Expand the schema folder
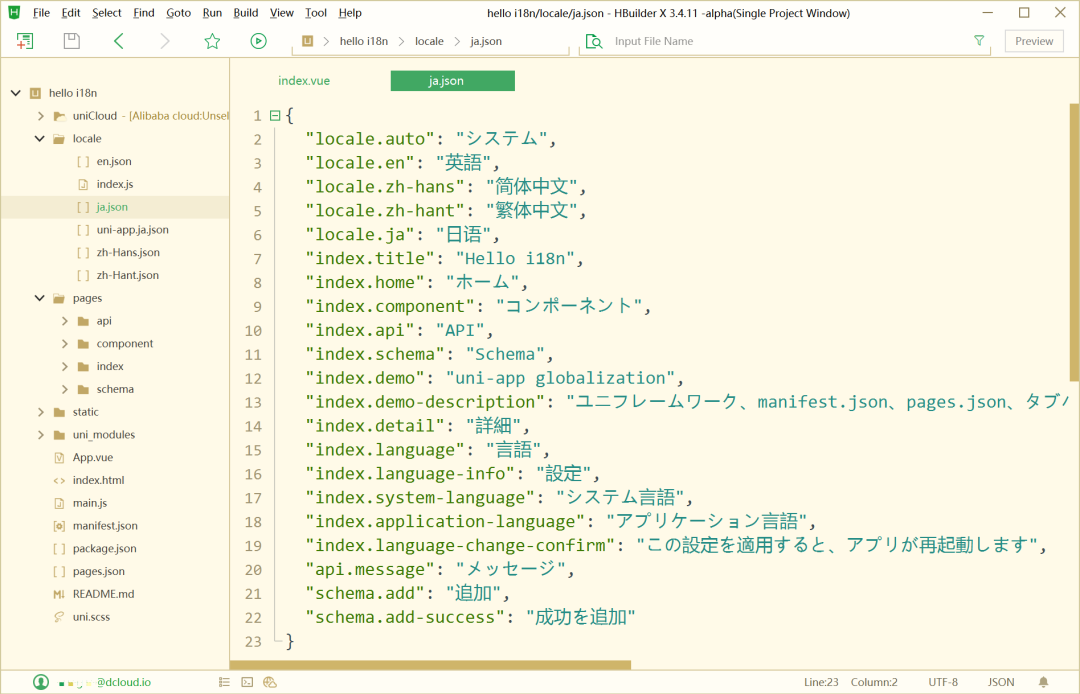Viewport: 1080px width, 694px height. click(x=65, y=389)
